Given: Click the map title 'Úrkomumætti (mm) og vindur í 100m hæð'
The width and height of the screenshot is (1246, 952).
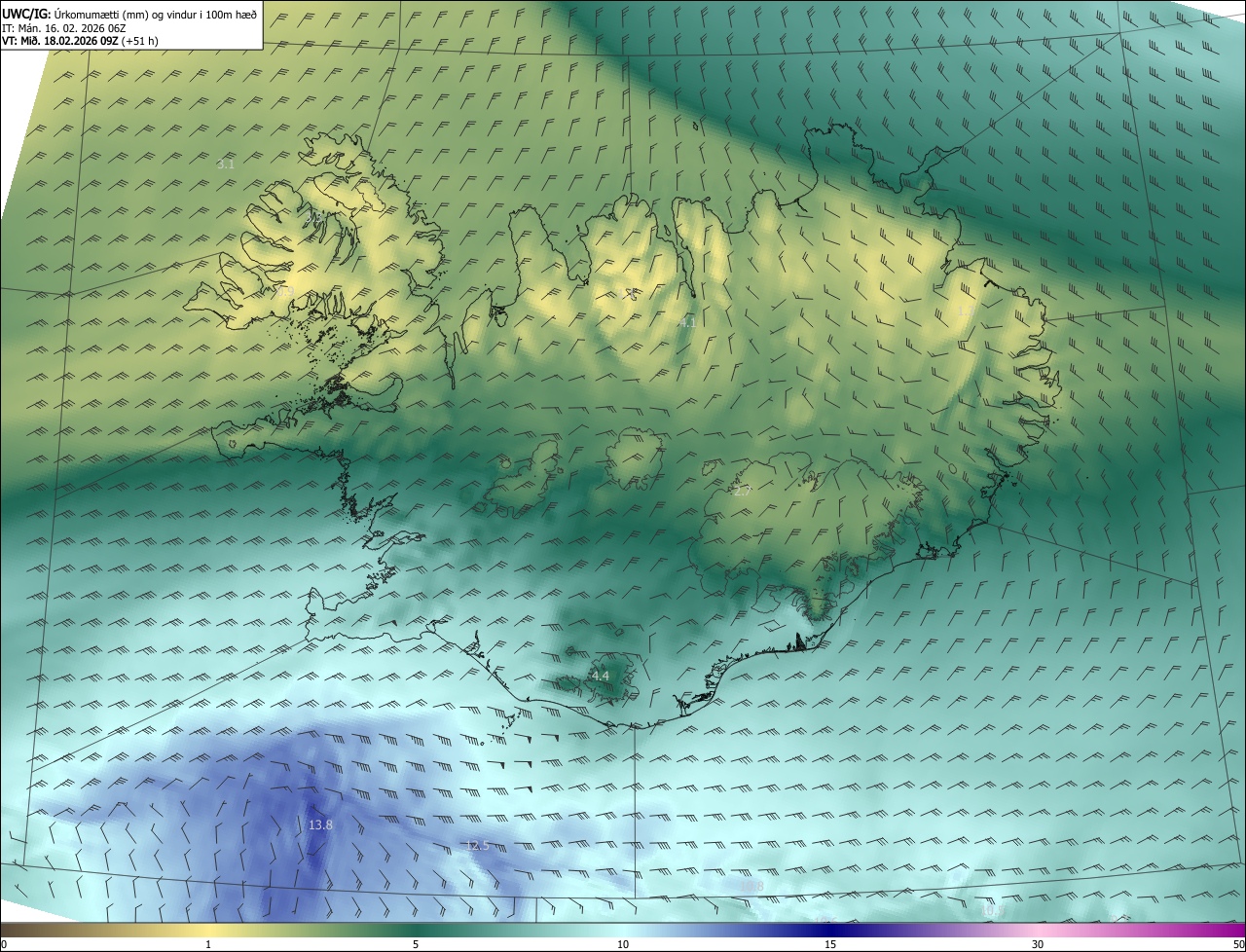Looking at the screenshot, I should (156, 13).
